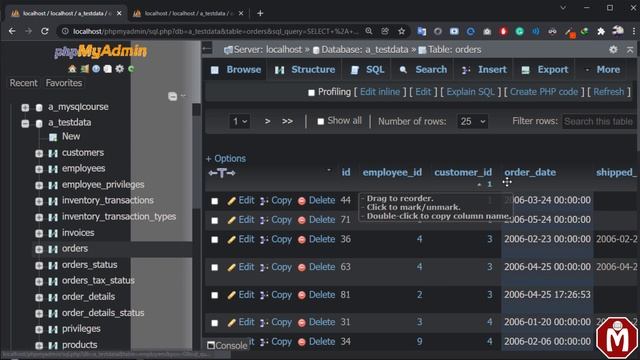Select the checkbox for row id 71
This screenshot has height=360, width=640.
215,220
